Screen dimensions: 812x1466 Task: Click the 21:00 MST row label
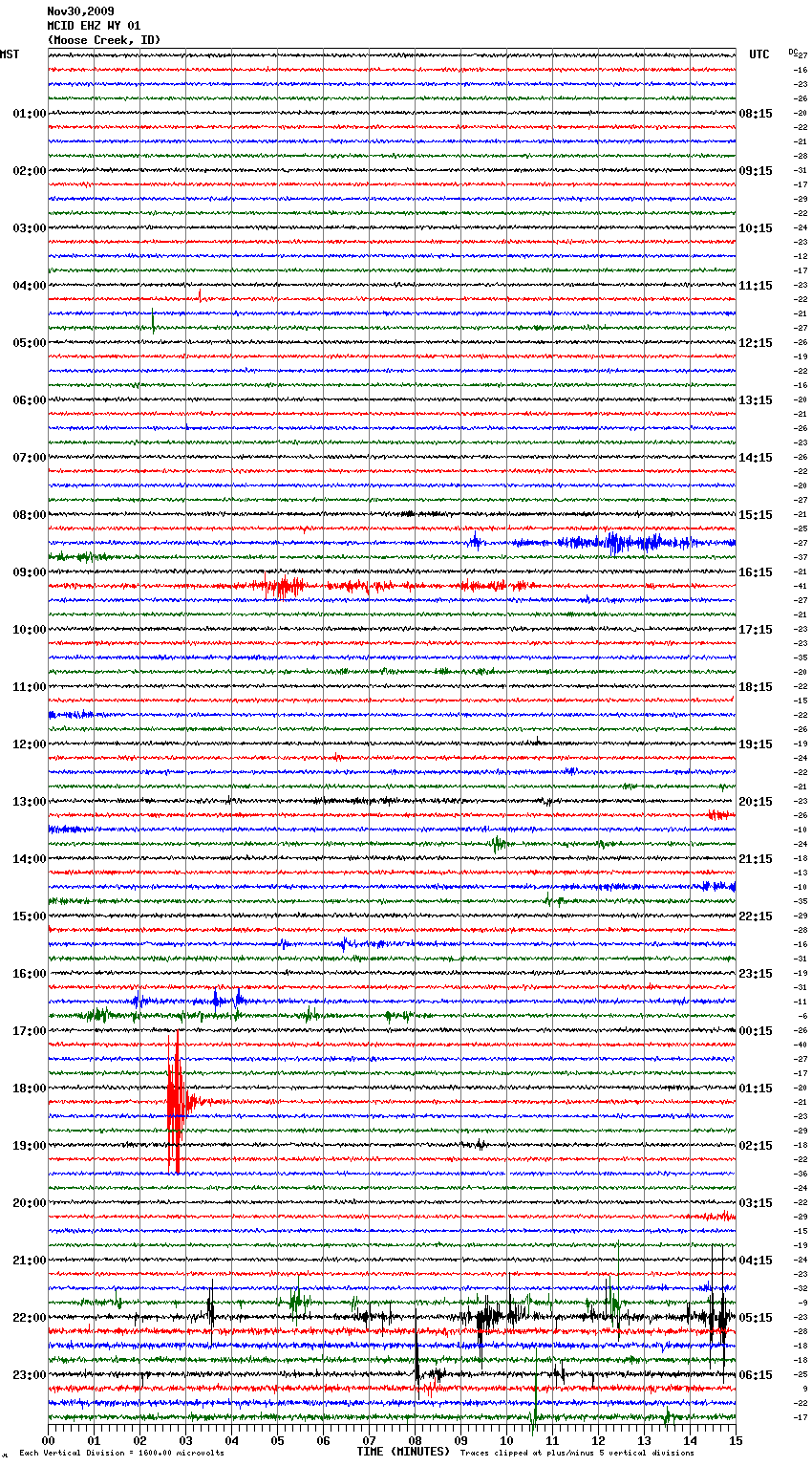click(30, 1261)
